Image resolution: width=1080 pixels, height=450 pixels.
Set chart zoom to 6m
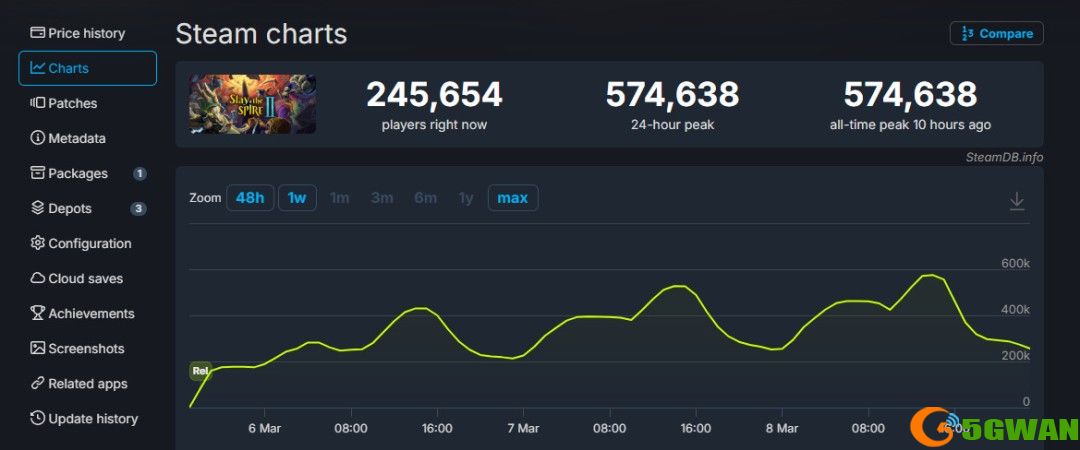(426, 198)
